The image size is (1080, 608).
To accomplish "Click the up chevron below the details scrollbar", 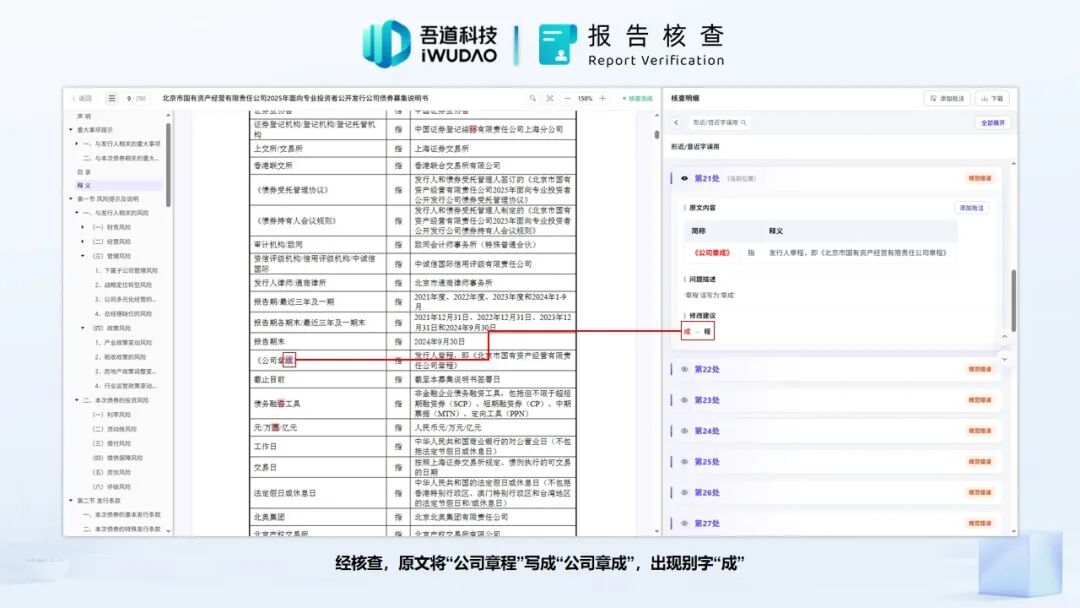I will click(x=1004, y=337).
